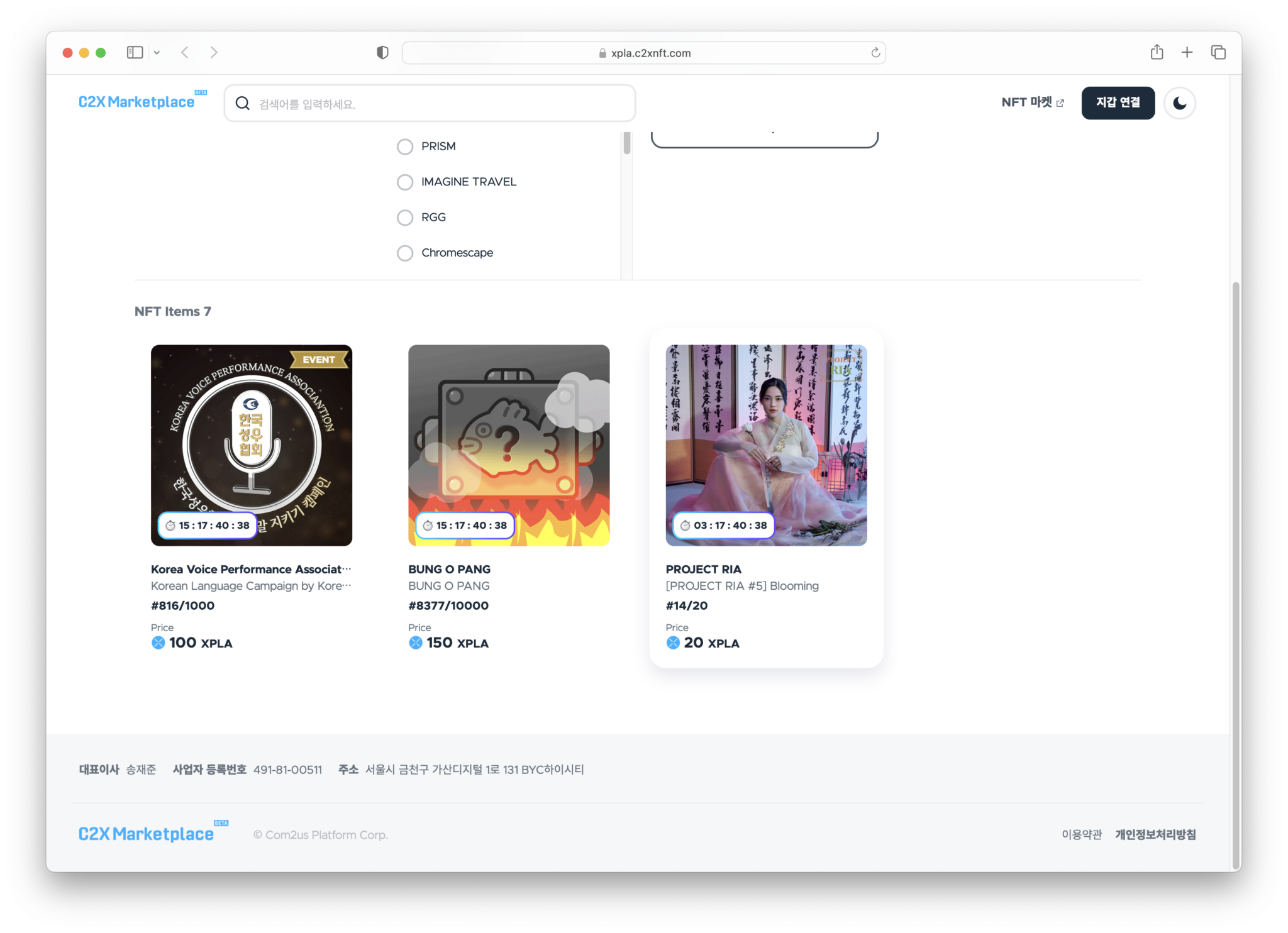Image resolution: width=1288 pixels, height=933 pixels.
Task: Click the Safari sidebar toggle icon
Action: point(135,52)
